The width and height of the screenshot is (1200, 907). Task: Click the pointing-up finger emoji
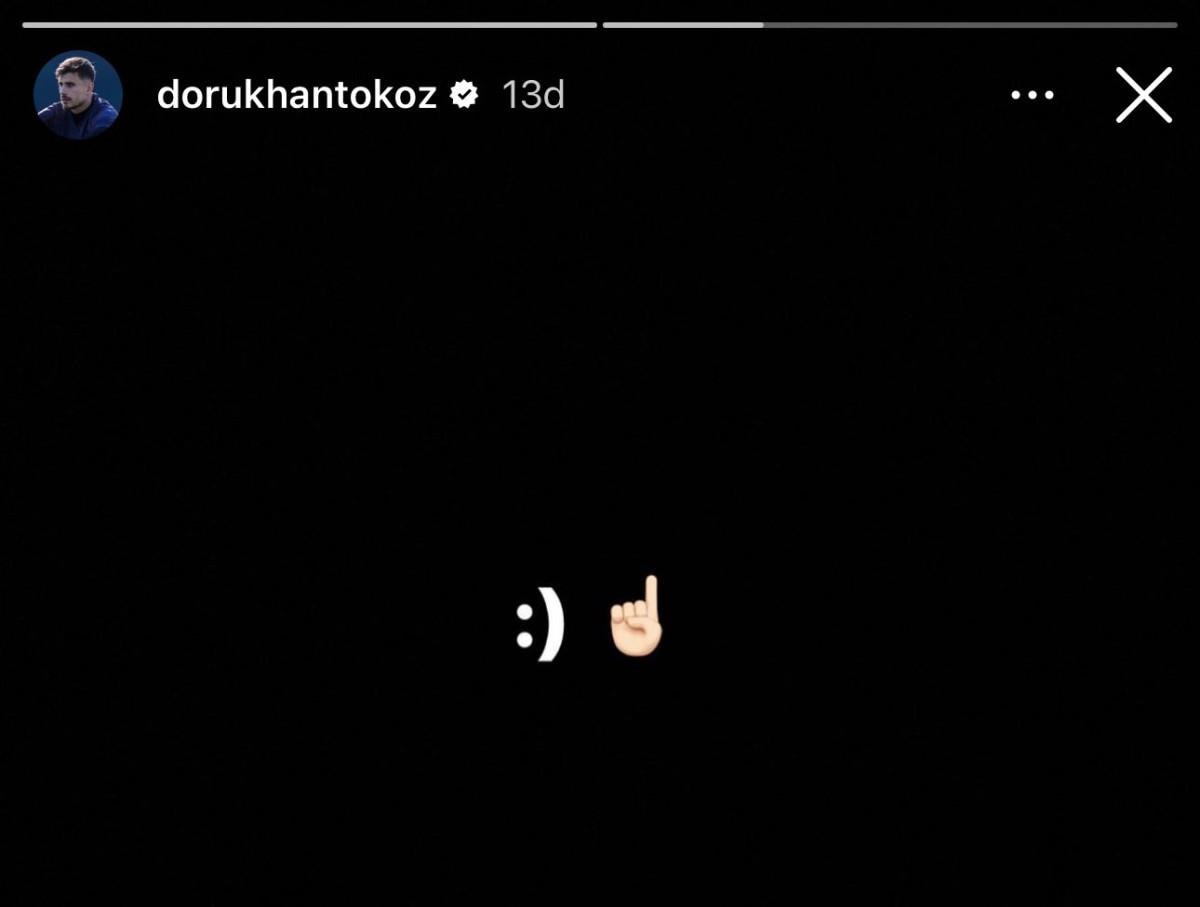click(637, 616)
